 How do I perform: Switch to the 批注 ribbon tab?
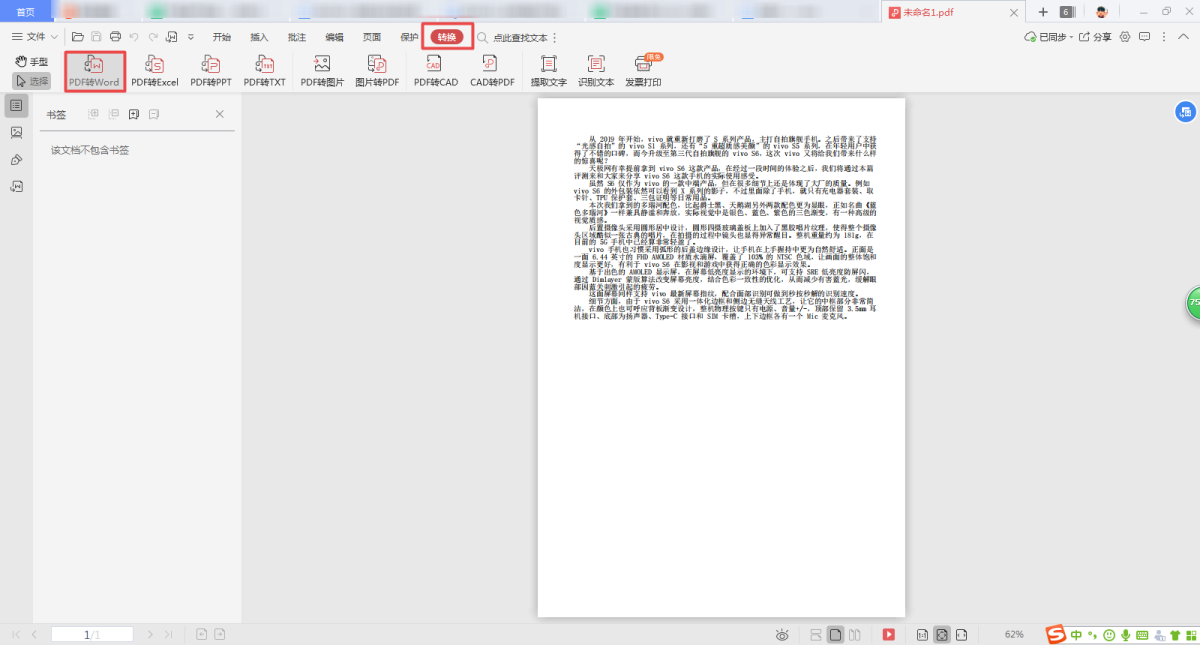[x=297, y=37]
